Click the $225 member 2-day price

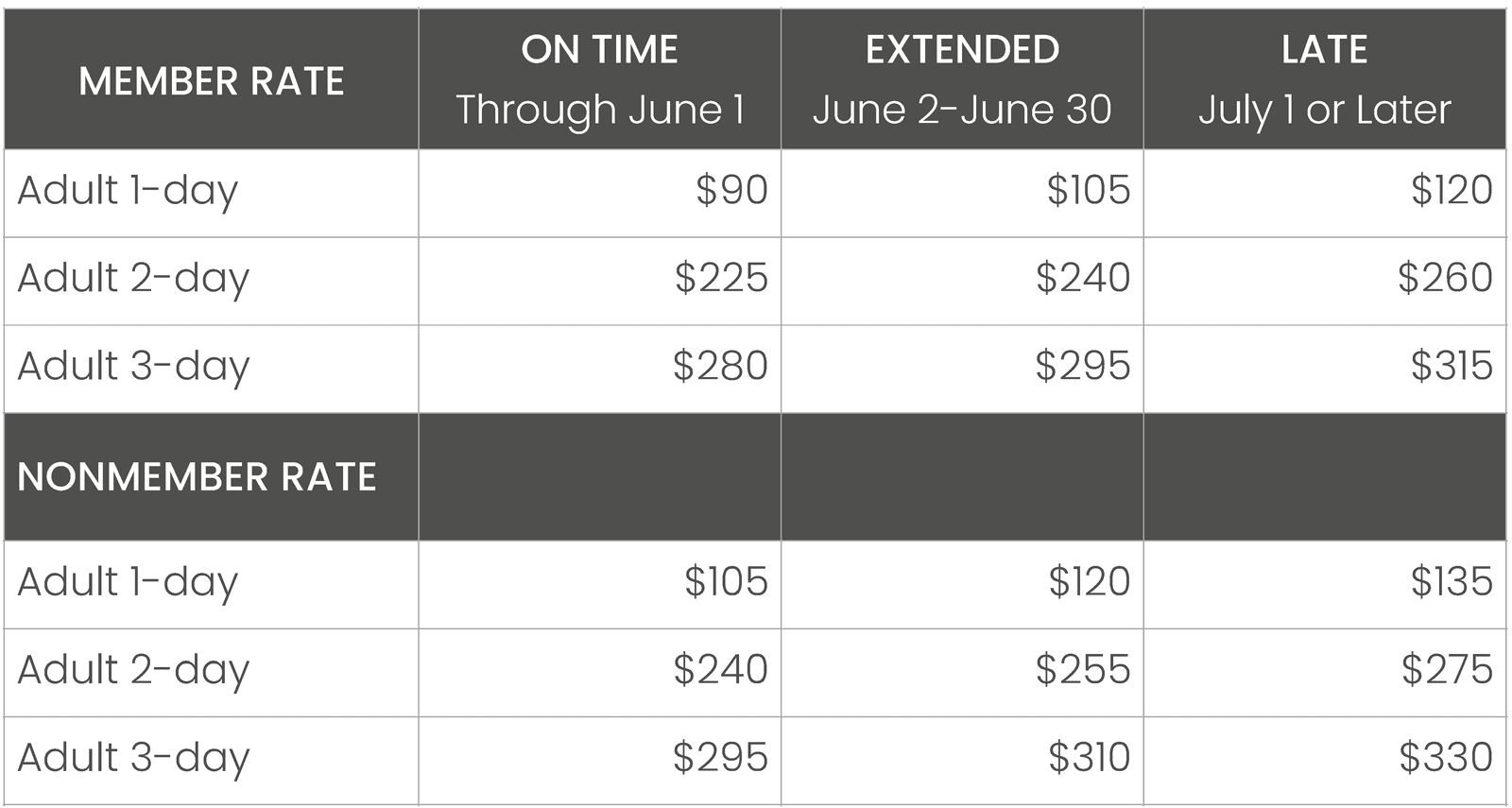[x=721, y=278]
